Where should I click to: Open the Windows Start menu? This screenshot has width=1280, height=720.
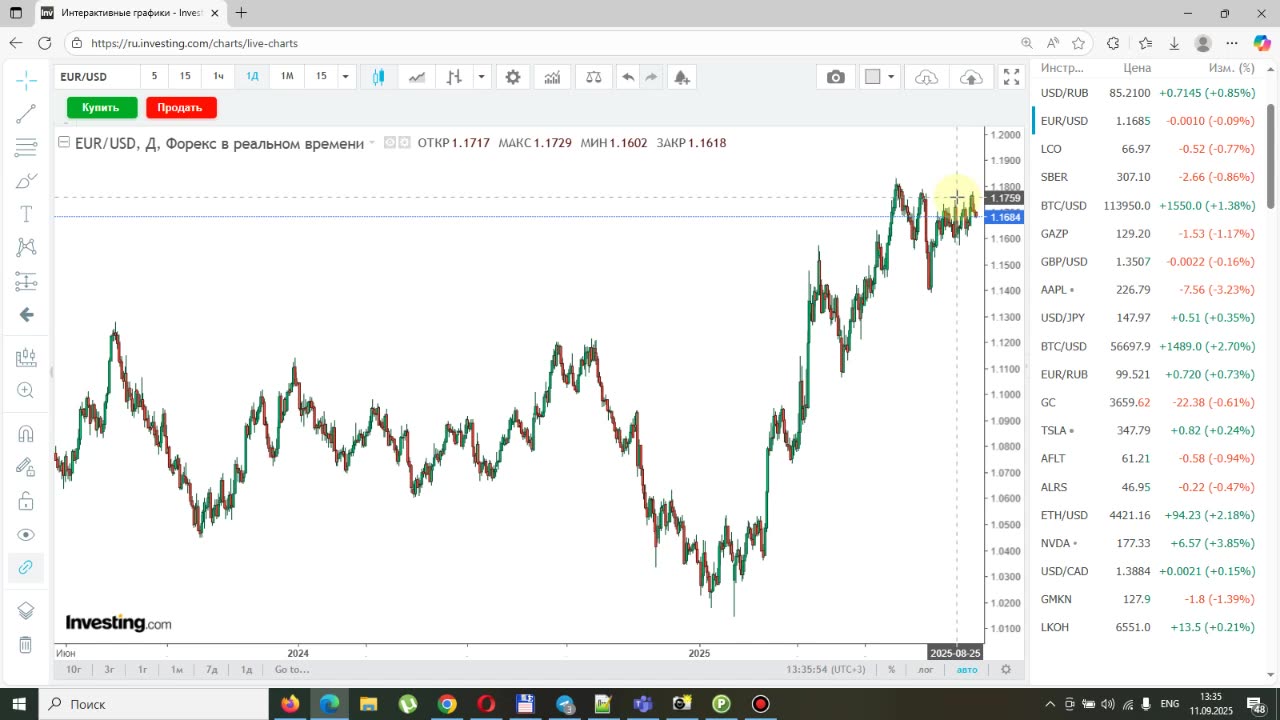(x=19, y=704)
